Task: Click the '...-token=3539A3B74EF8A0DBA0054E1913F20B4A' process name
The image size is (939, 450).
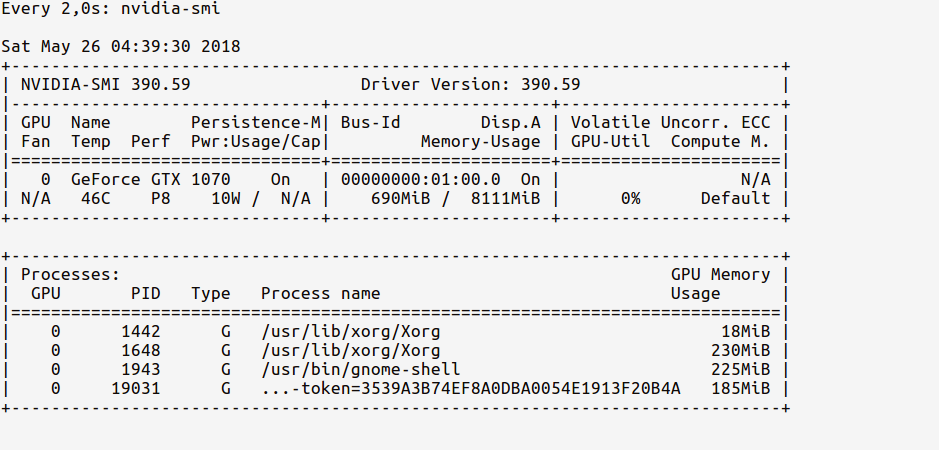Action: pyautogui.click(x=471, y=389)
